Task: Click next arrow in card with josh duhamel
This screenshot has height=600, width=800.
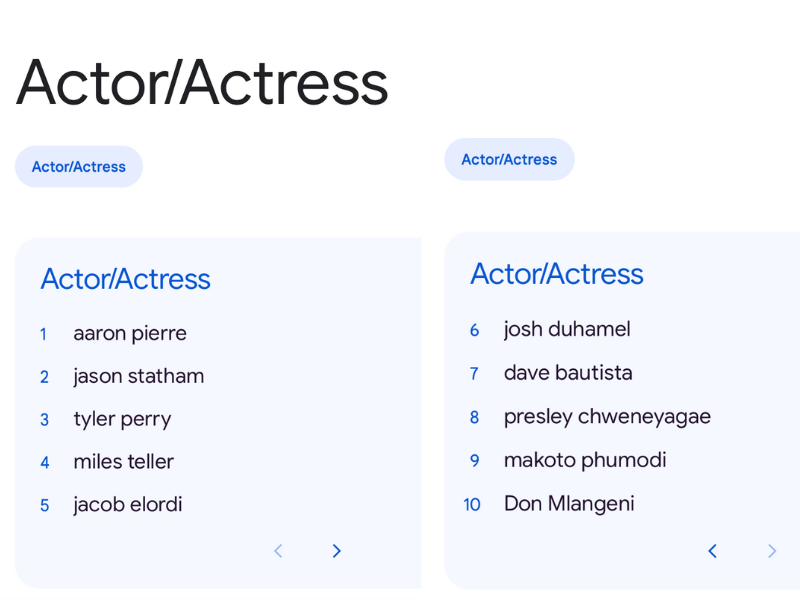Action: (771, 551)
